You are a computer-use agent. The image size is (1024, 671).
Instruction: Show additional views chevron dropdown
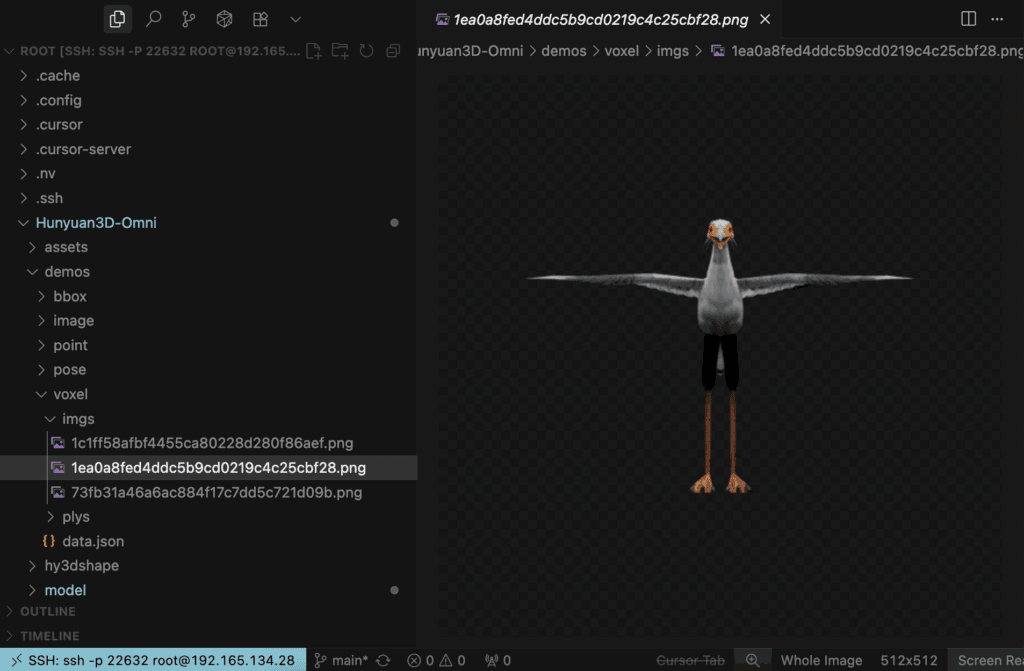tap(295, 19)
